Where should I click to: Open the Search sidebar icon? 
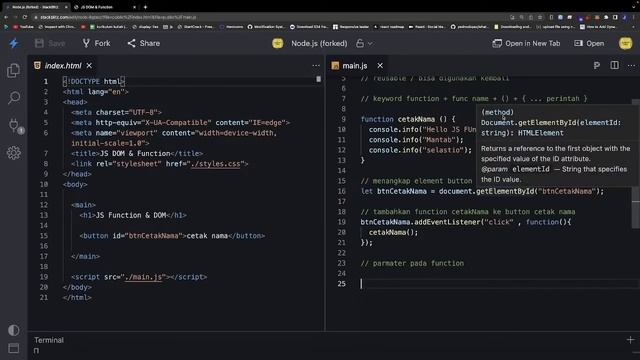14,98
